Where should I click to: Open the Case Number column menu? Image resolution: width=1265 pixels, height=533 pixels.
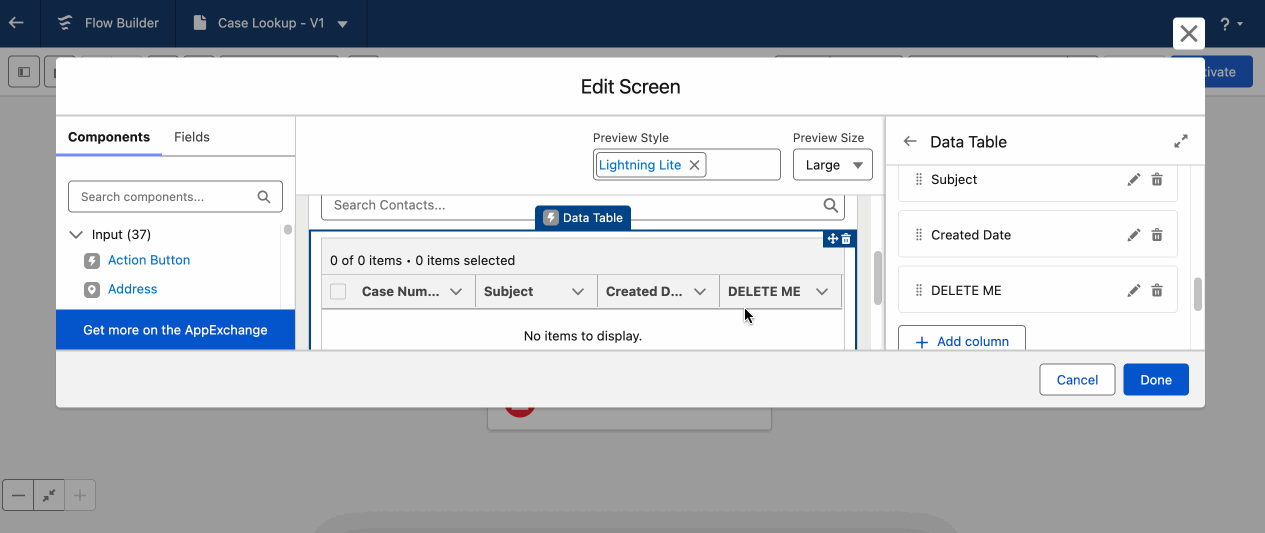click(x=456, y=292)
